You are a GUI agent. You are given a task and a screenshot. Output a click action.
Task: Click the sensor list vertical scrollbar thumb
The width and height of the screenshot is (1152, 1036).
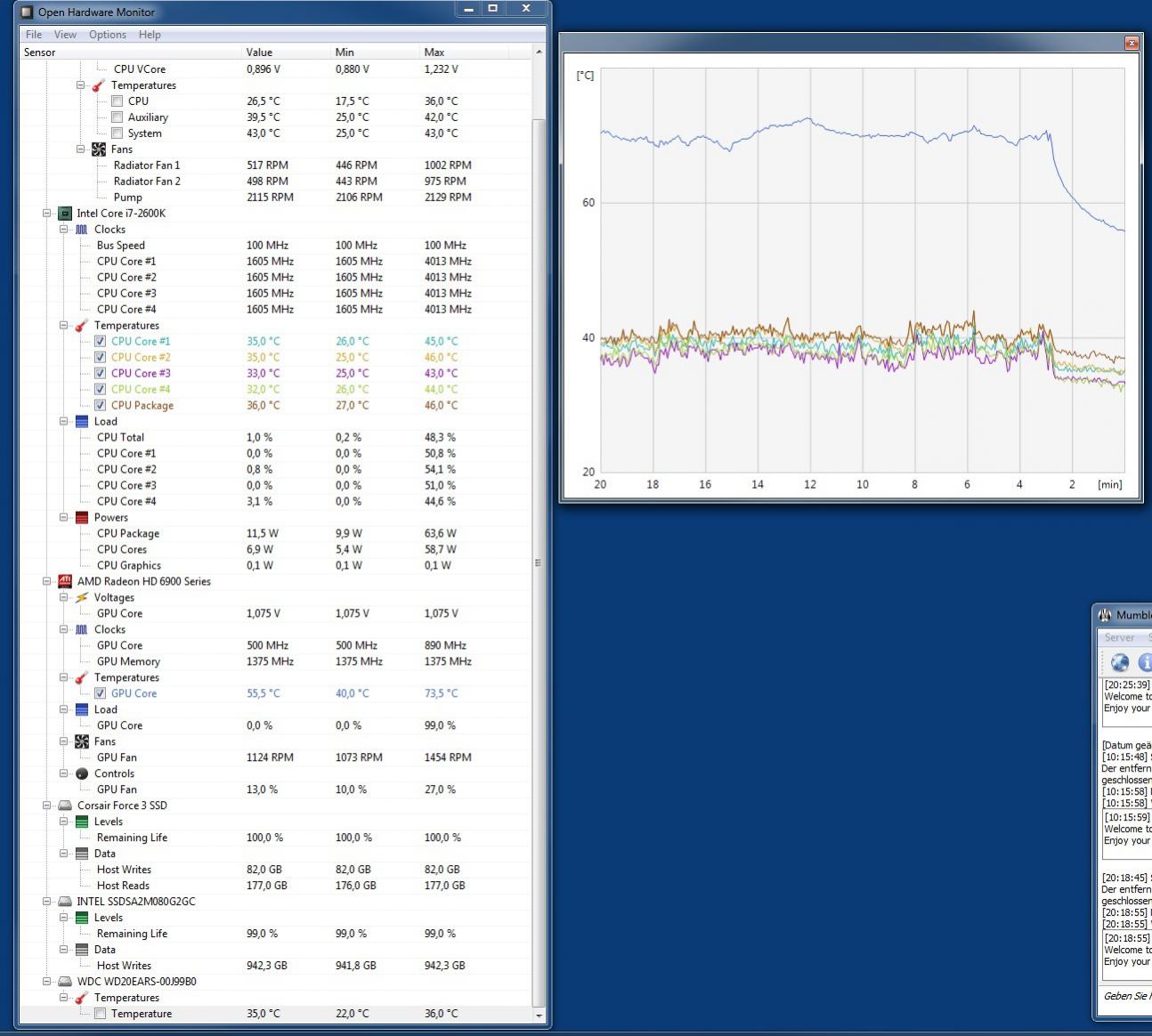(539, 562)
